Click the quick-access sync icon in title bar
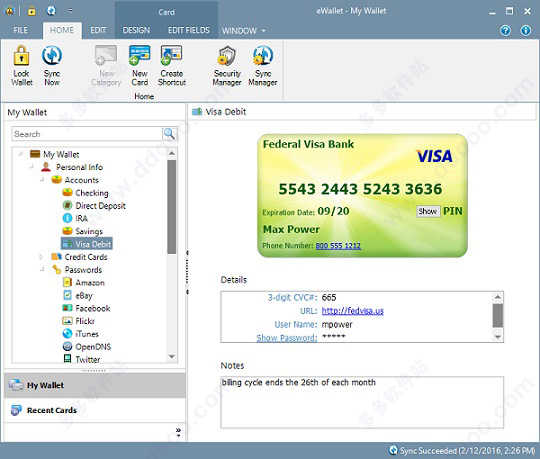Viewport: 540px width, 459px height. 51,11
